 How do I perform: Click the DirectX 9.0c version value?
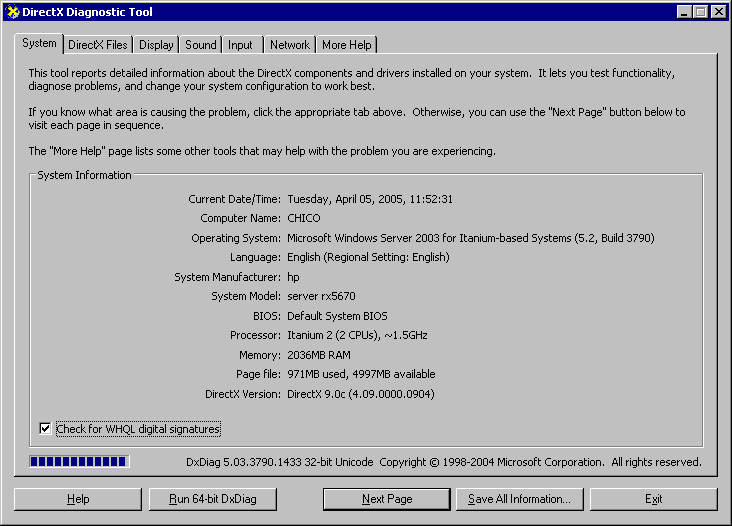360,394
